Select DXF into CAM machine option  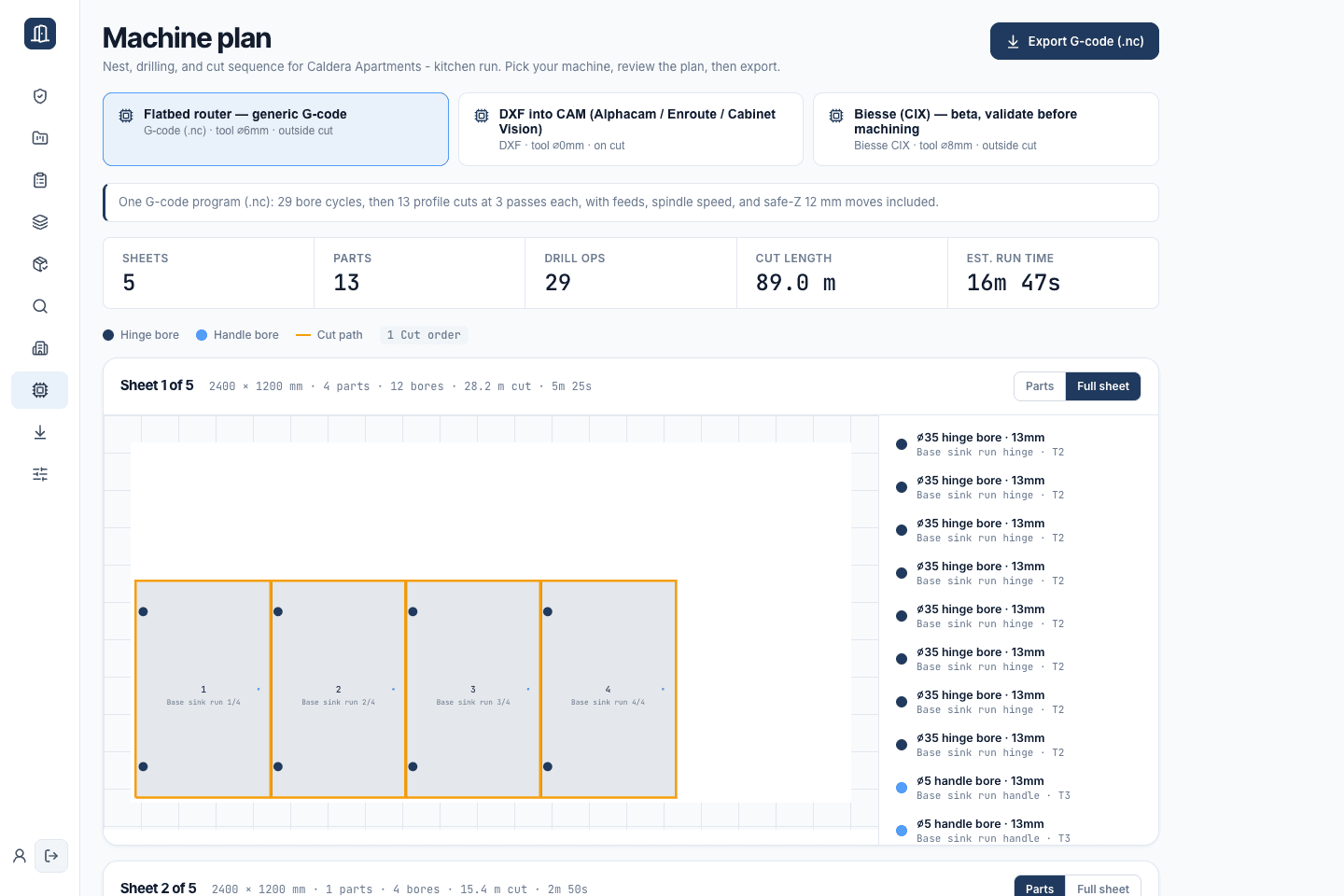pos(631,129)
